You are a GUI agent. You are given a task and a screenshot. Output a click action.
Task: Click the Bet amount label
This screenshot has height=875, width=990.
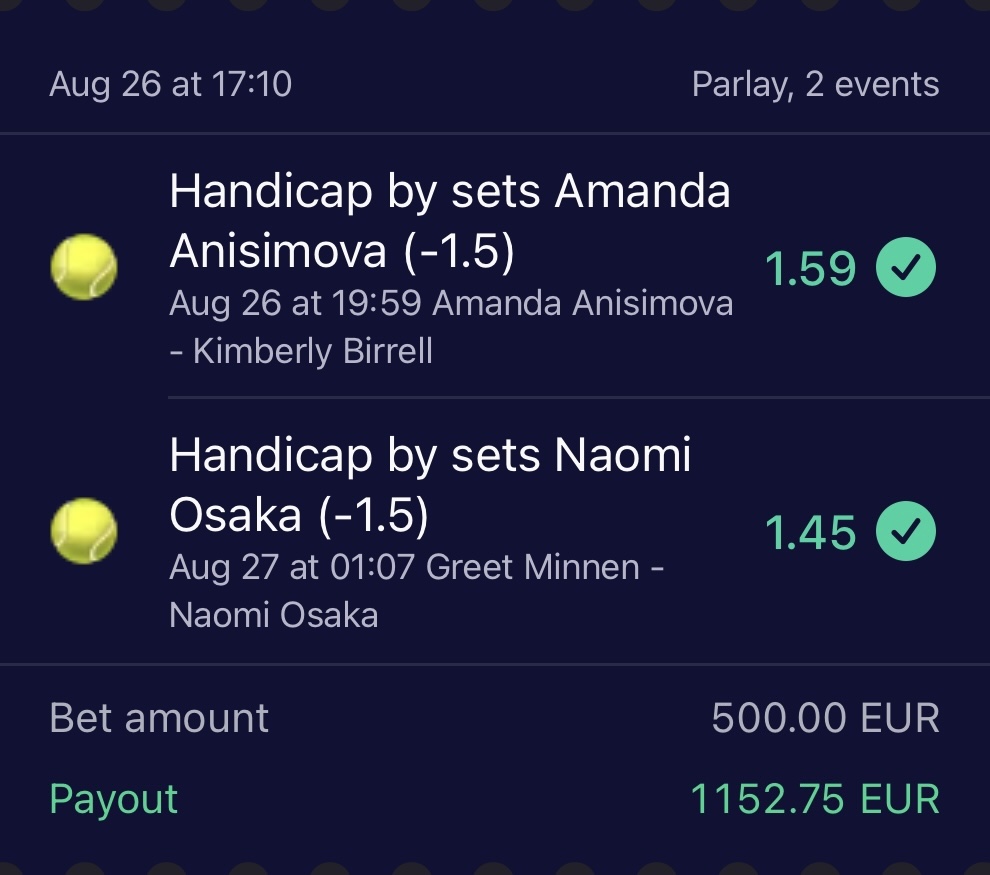click(159, 718)
